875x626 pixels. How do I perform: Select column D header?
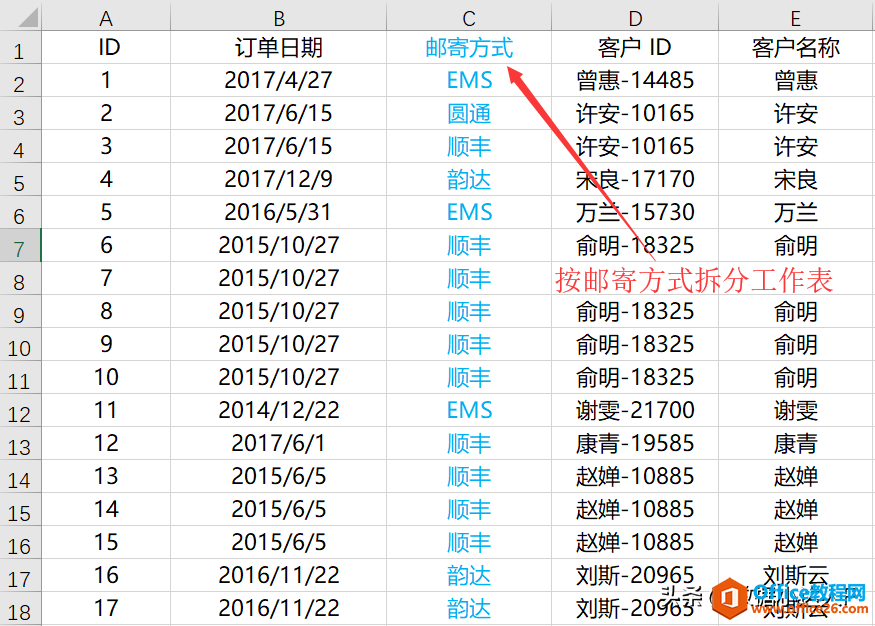click(x=635, y=18)
